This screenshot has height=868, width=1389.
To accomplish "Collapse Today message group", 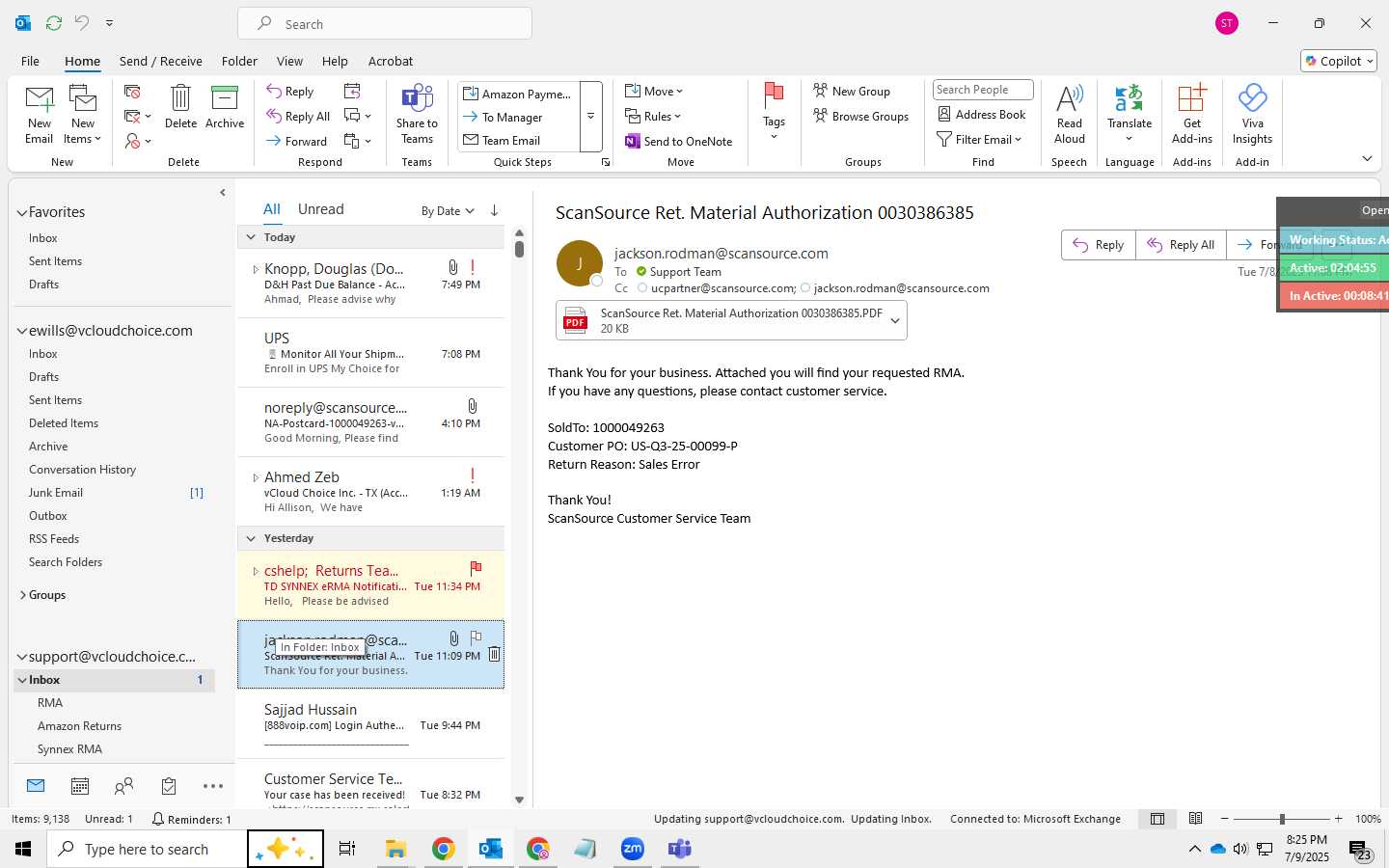I will (251, 237).
